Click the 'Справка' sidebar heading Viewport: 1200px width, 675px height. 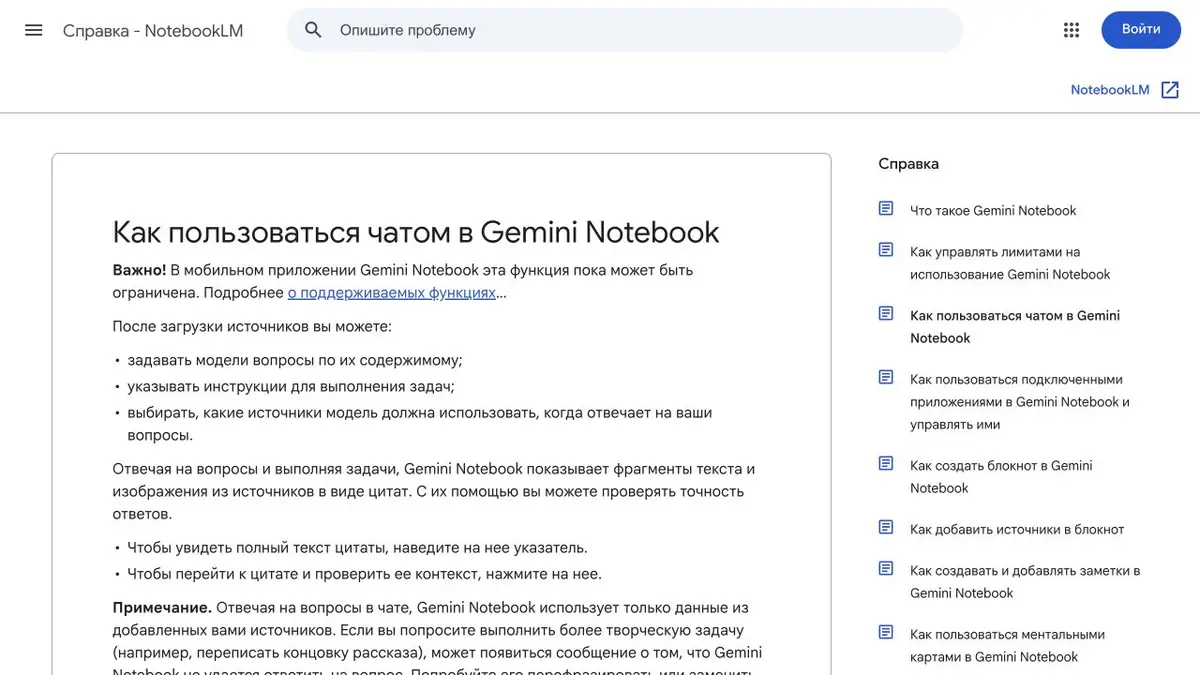coord(908,164)
